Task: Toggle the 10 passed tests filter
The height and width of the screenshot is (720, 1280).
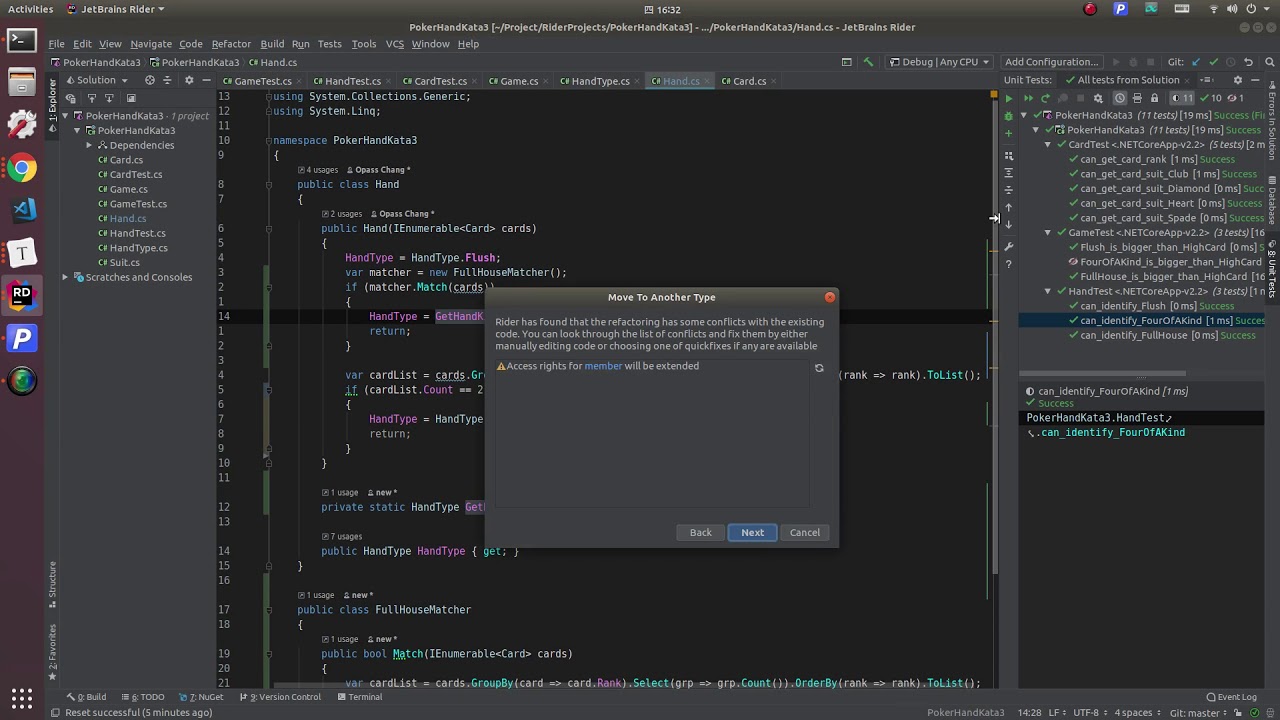Action: click(1210, 98)
